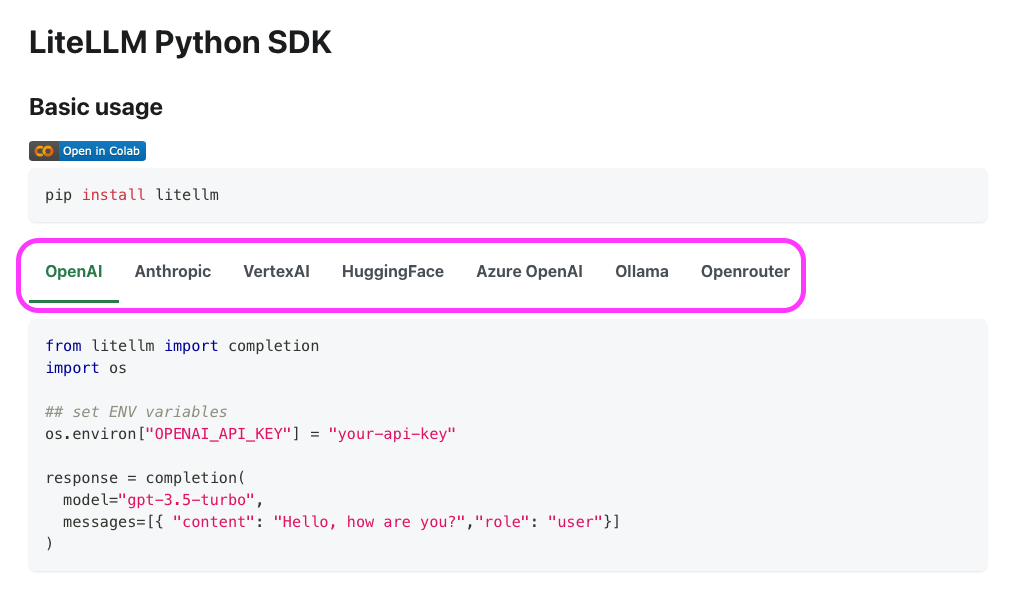Switch to the Anthropic tab

173,271
